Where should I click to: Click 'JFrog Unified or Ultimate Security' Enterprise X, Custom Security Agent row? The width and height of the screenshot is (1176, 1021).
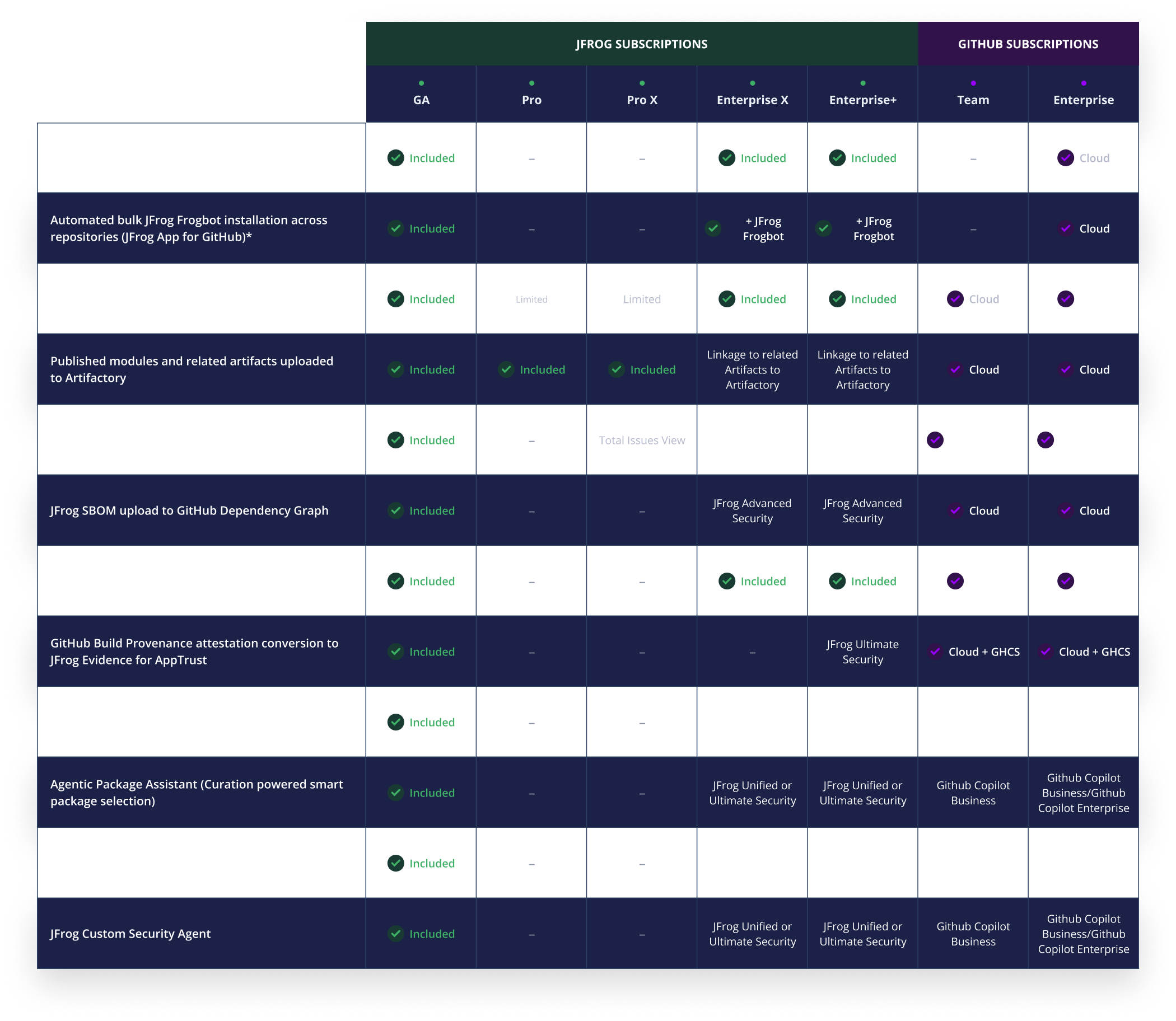click(x=753, y=934)
